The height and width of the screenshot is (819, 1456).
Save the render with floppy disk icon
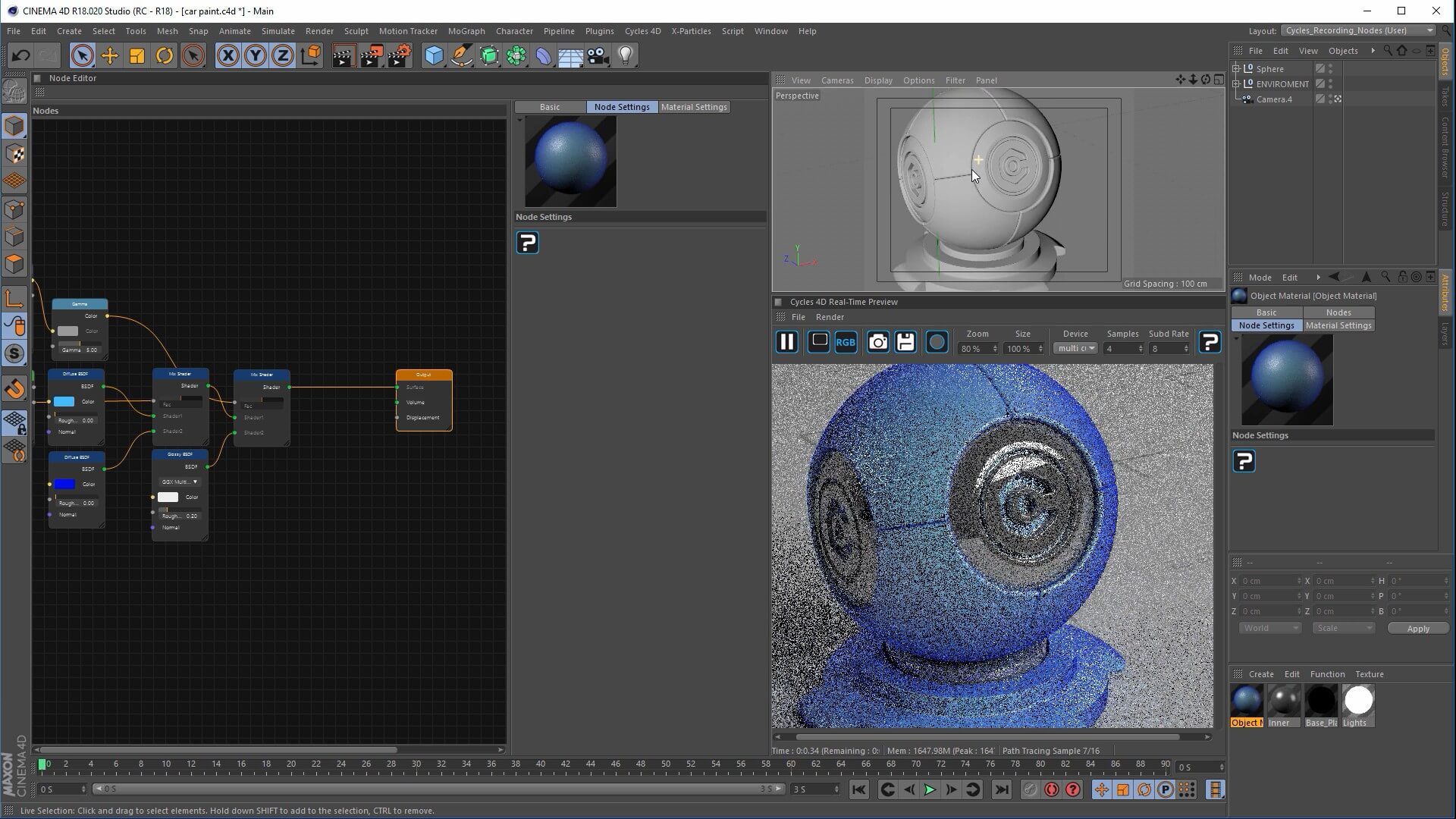[x=905, y=342]
